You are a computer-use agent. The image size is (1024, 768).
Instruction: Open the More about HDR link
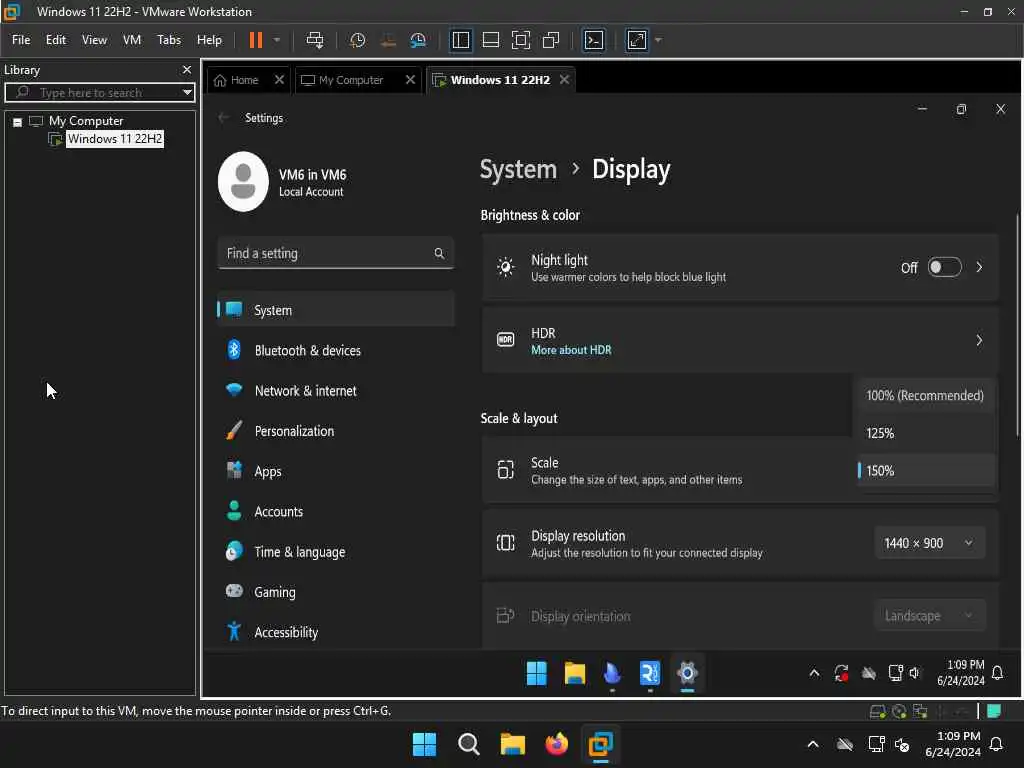(571, 350)
